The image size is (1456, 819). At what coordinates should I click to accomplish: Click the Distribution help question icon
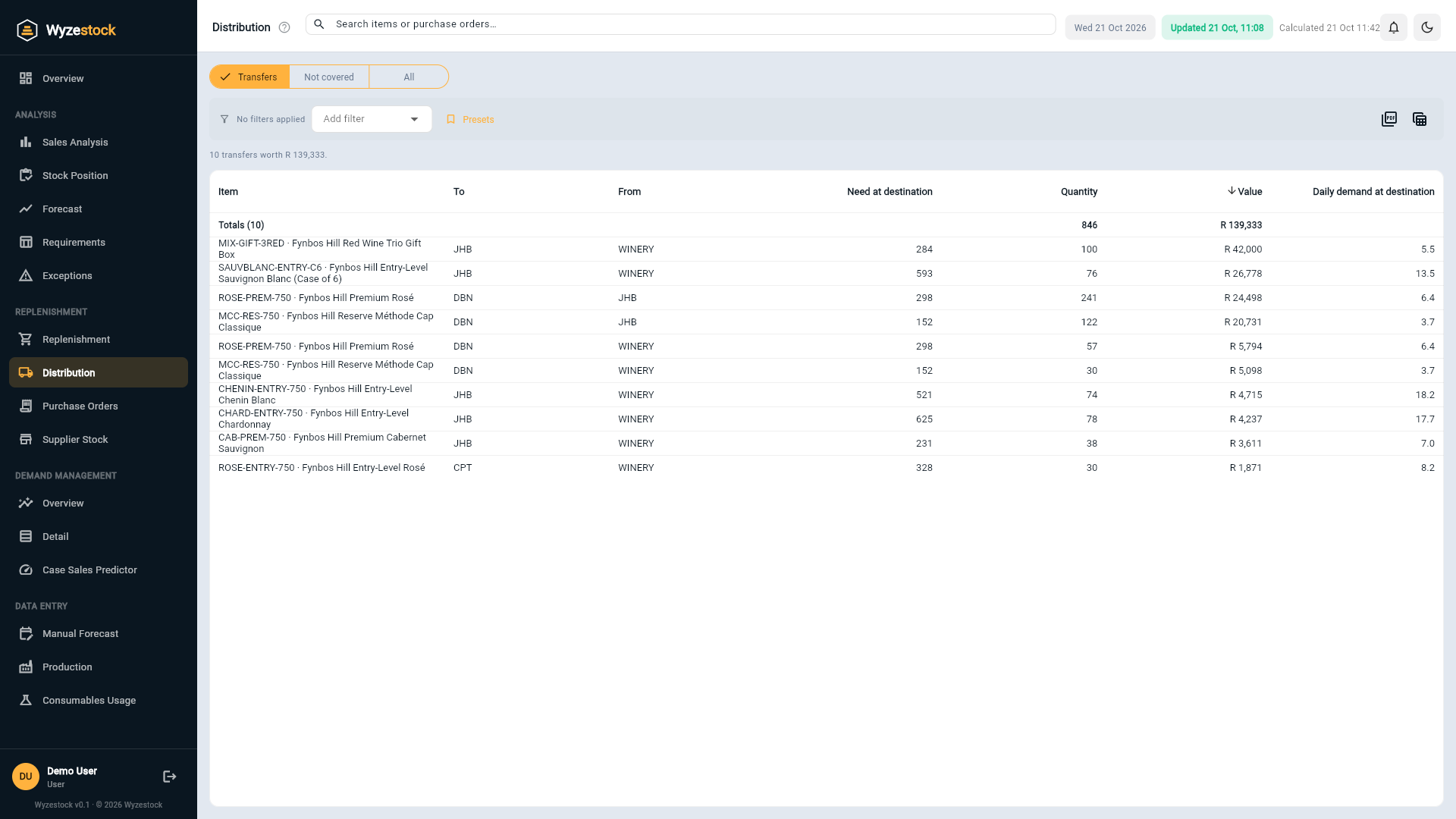click(x=284, y=27)
